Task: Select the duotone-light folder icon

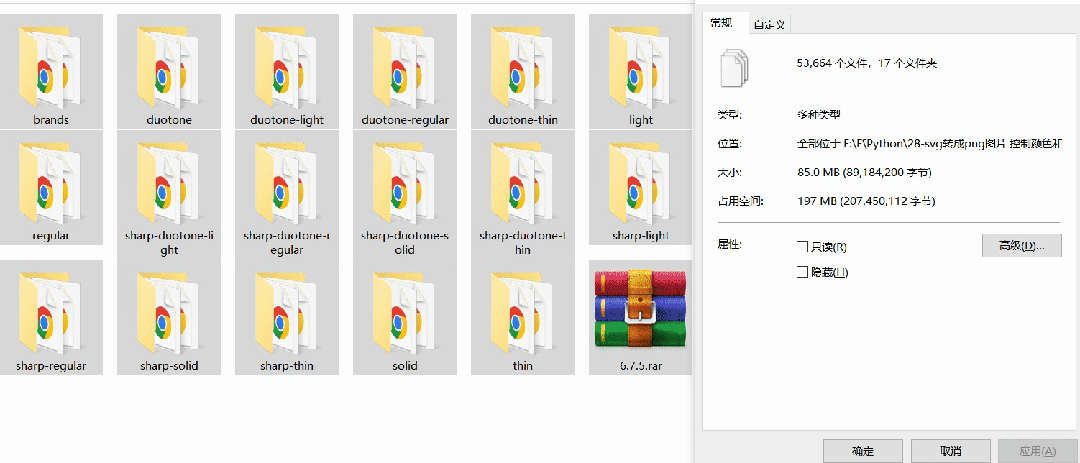Action: click(285, 68)
